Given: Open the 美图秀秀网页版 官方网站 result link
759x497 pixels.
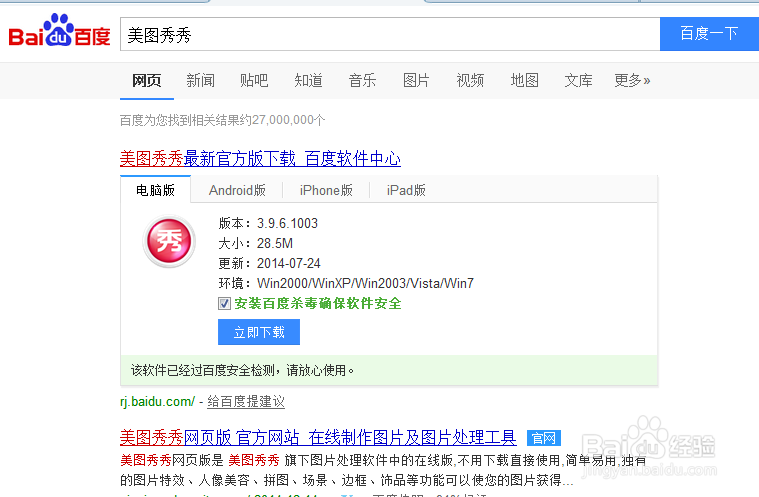Looking at the screenshot, I should [x=318, y=437].
